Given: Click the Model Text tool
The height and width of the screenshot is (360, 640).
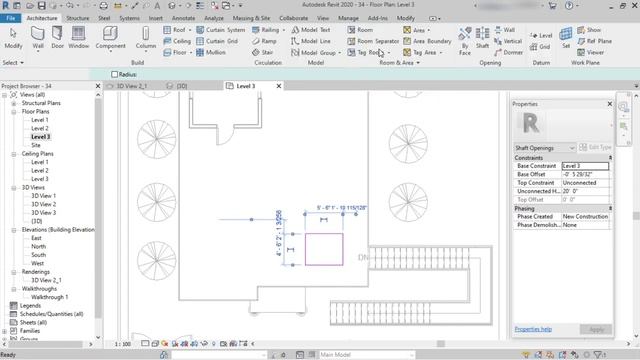Looking at the screenshot, I should point(311,30).
